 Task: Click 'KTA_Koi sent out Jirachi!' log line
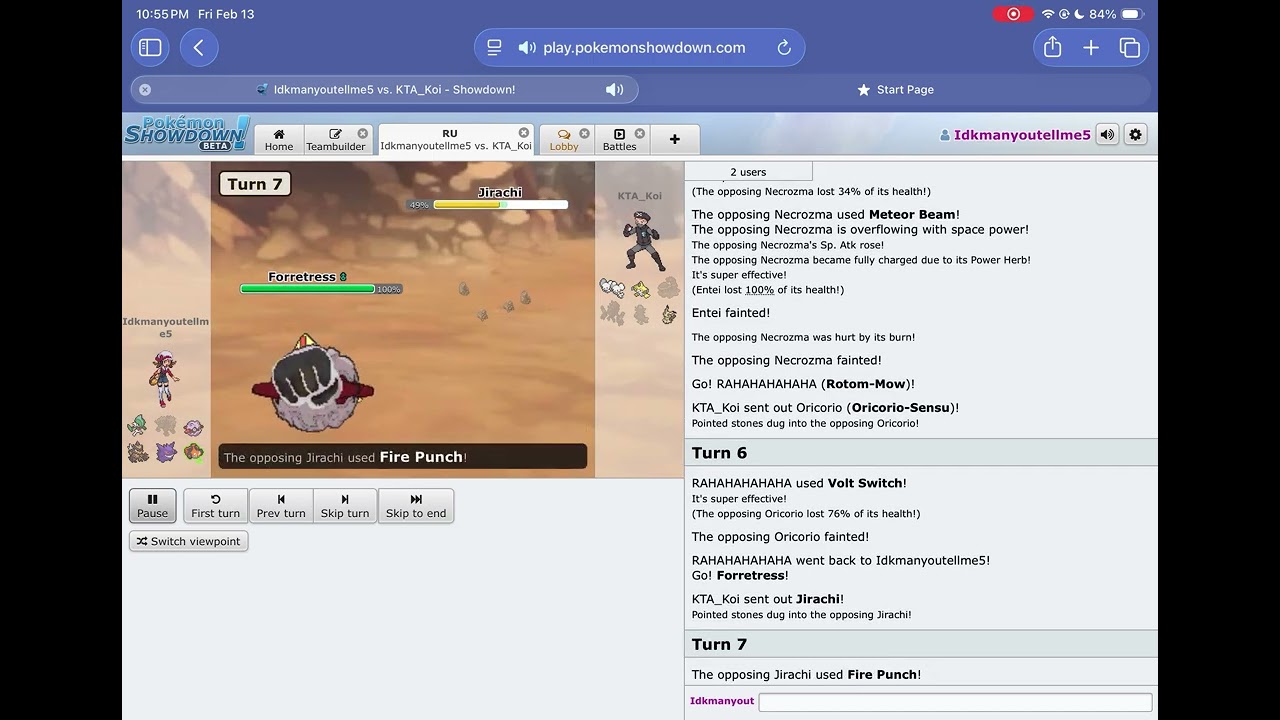767,599
